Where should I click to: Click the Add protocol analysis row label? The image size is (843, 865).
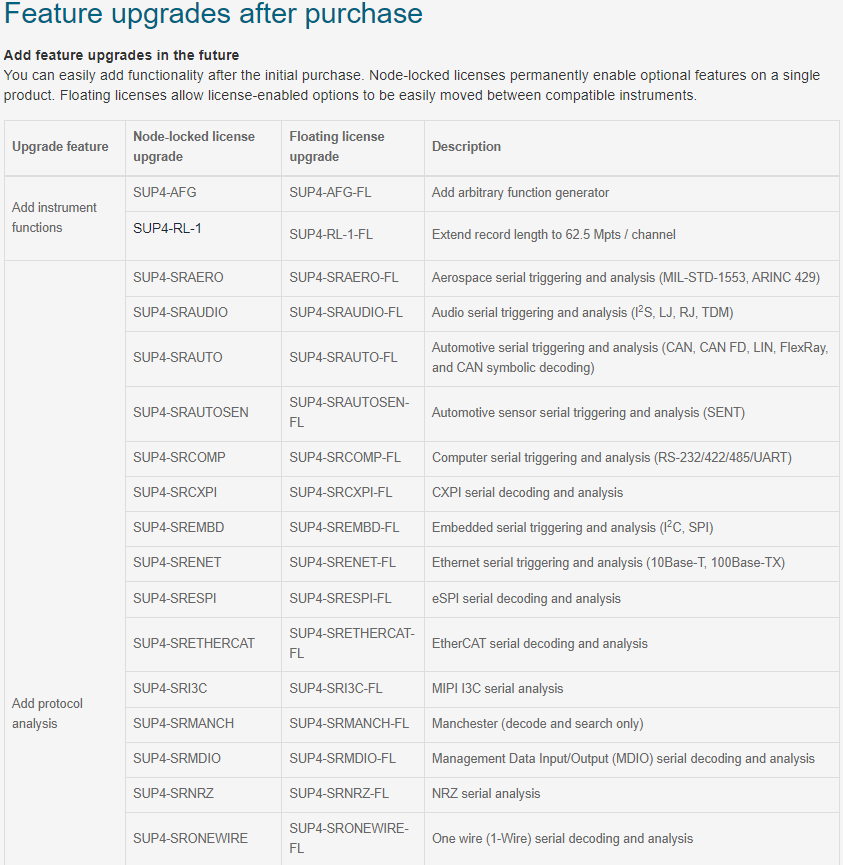point(47,714)
